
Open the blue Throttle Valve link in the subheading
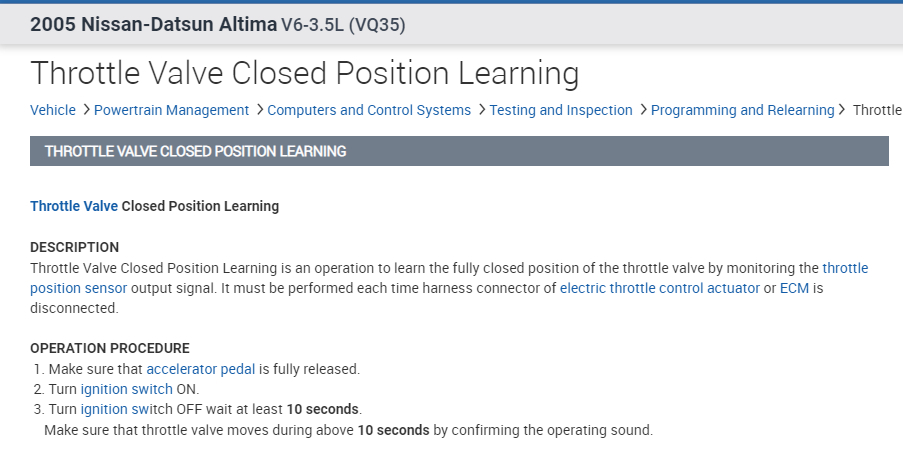[74, 206]
